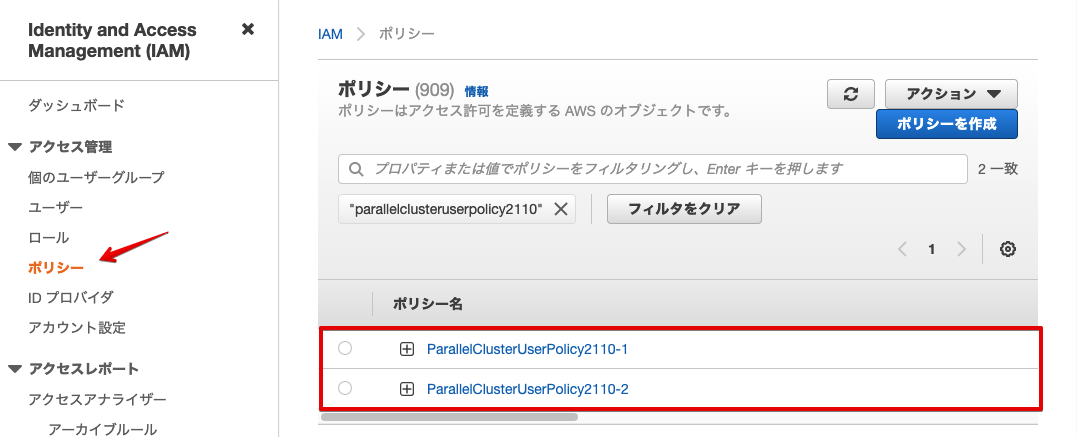The height and width of the screenshot is (437, 1077).
Task: Click the search magnifier icon
Action: pos(356,169)
